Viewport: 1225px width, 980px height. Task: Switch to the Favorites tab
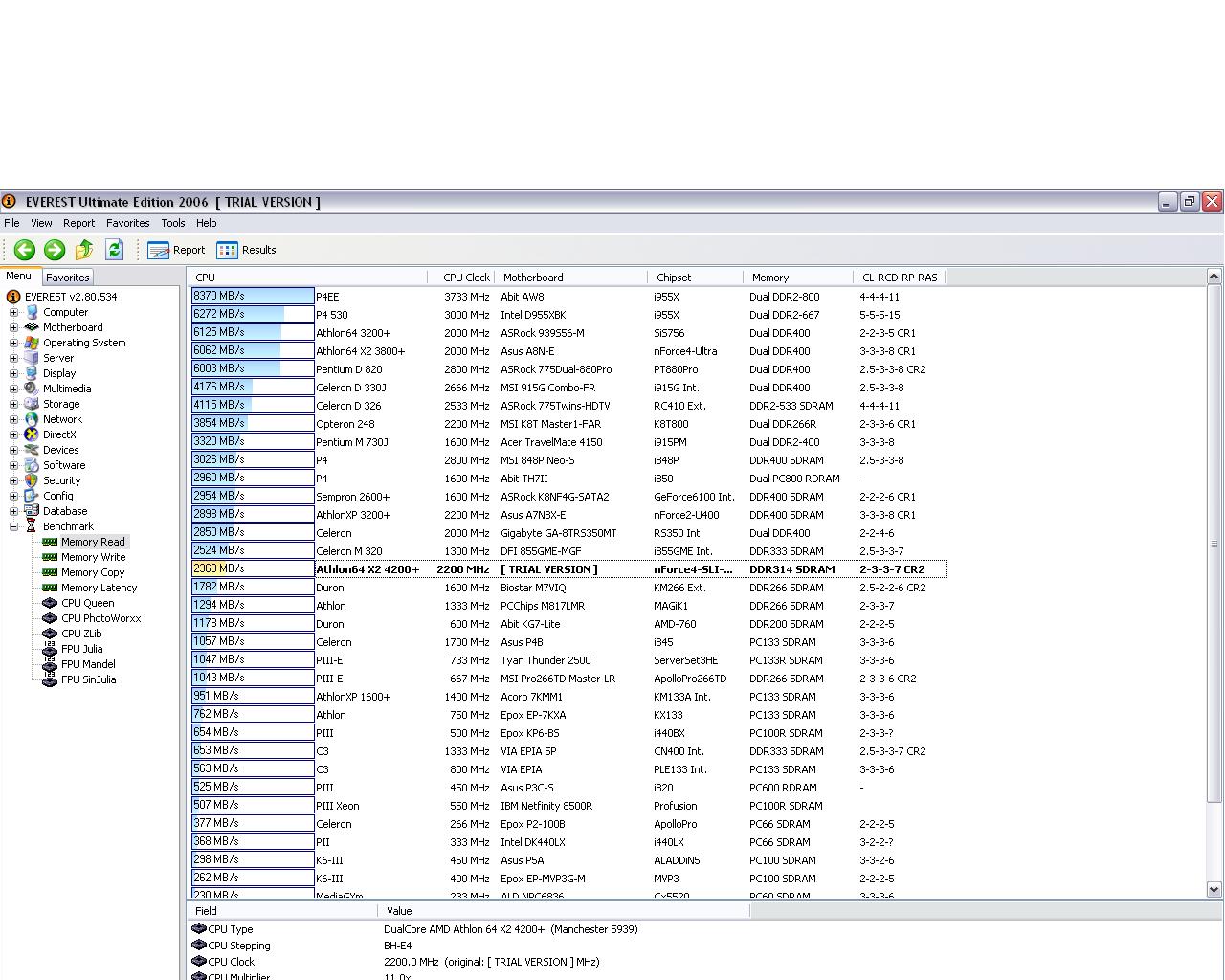pyautogui.click(x=67, y=278)
